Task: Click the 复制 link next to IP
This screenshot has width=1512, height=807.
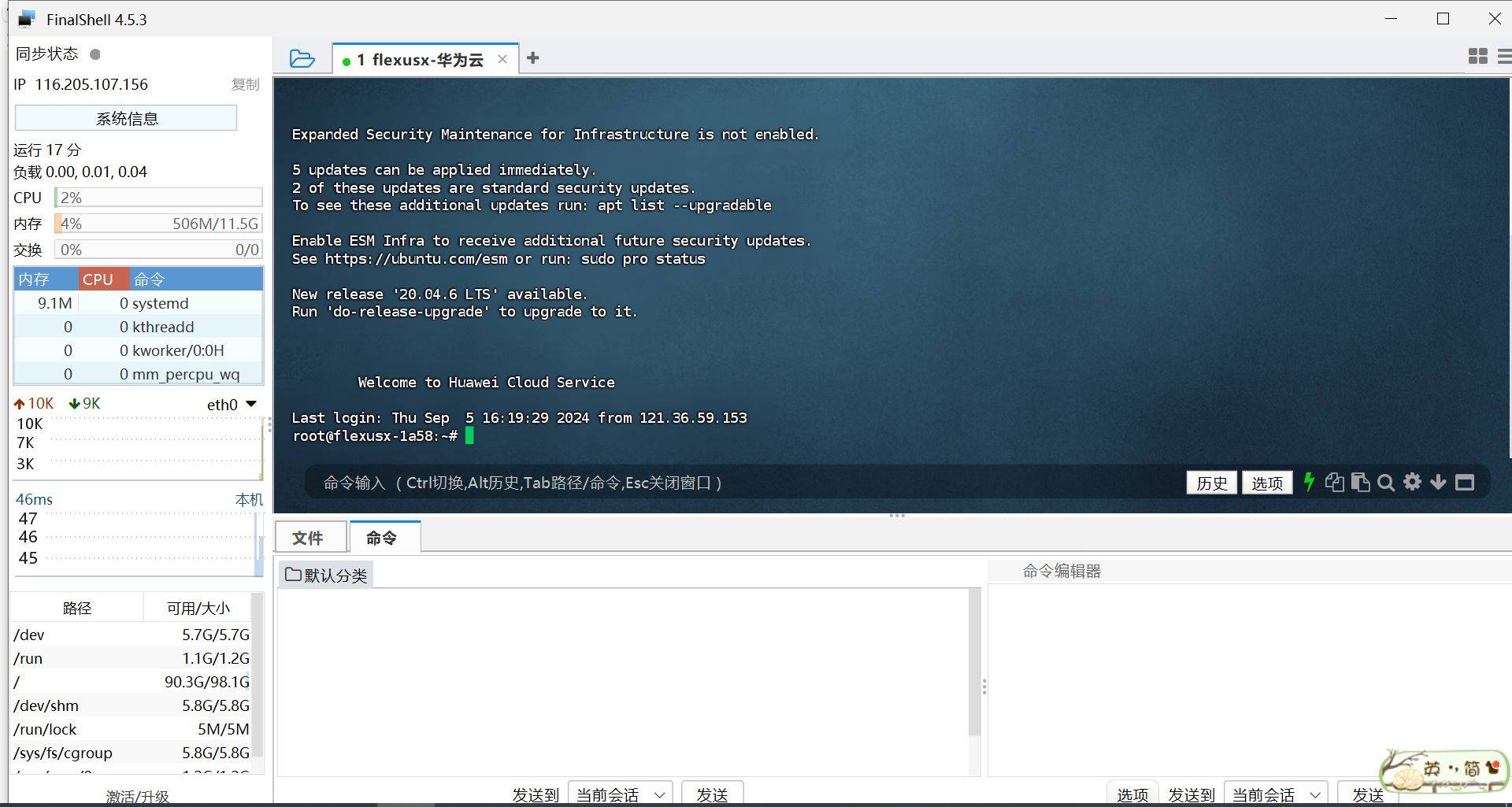Action: tap(246, 84)
